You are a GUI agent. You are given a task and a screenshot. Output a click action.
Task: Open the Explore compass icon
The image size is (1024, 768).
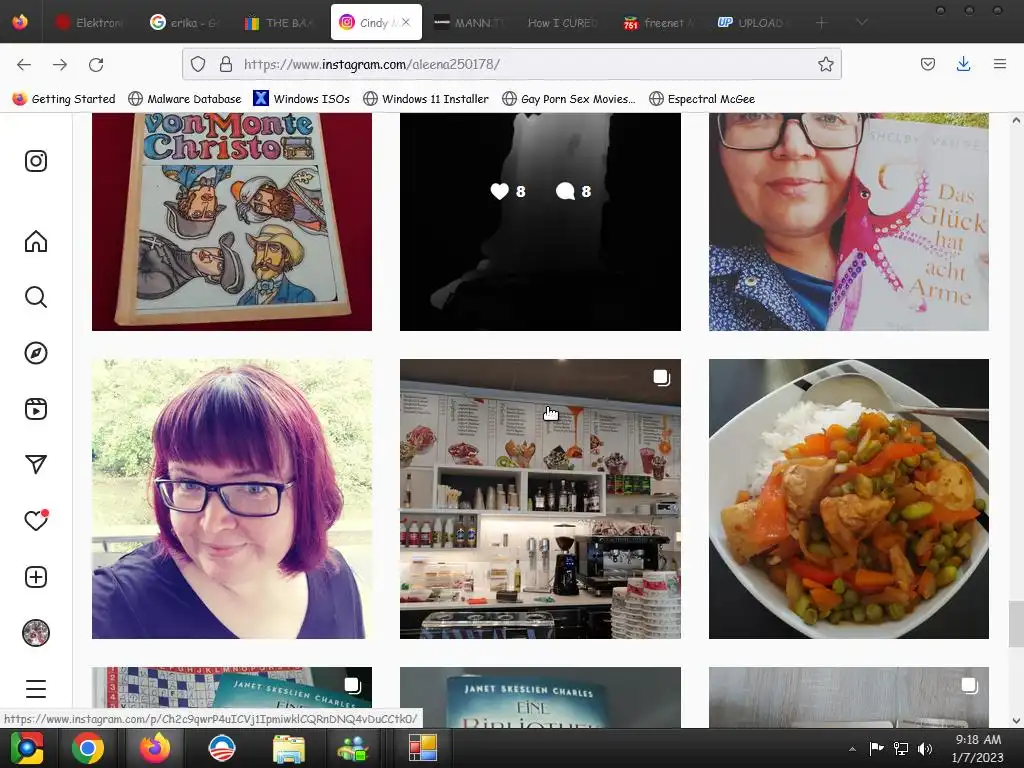(x=36, y=353)
